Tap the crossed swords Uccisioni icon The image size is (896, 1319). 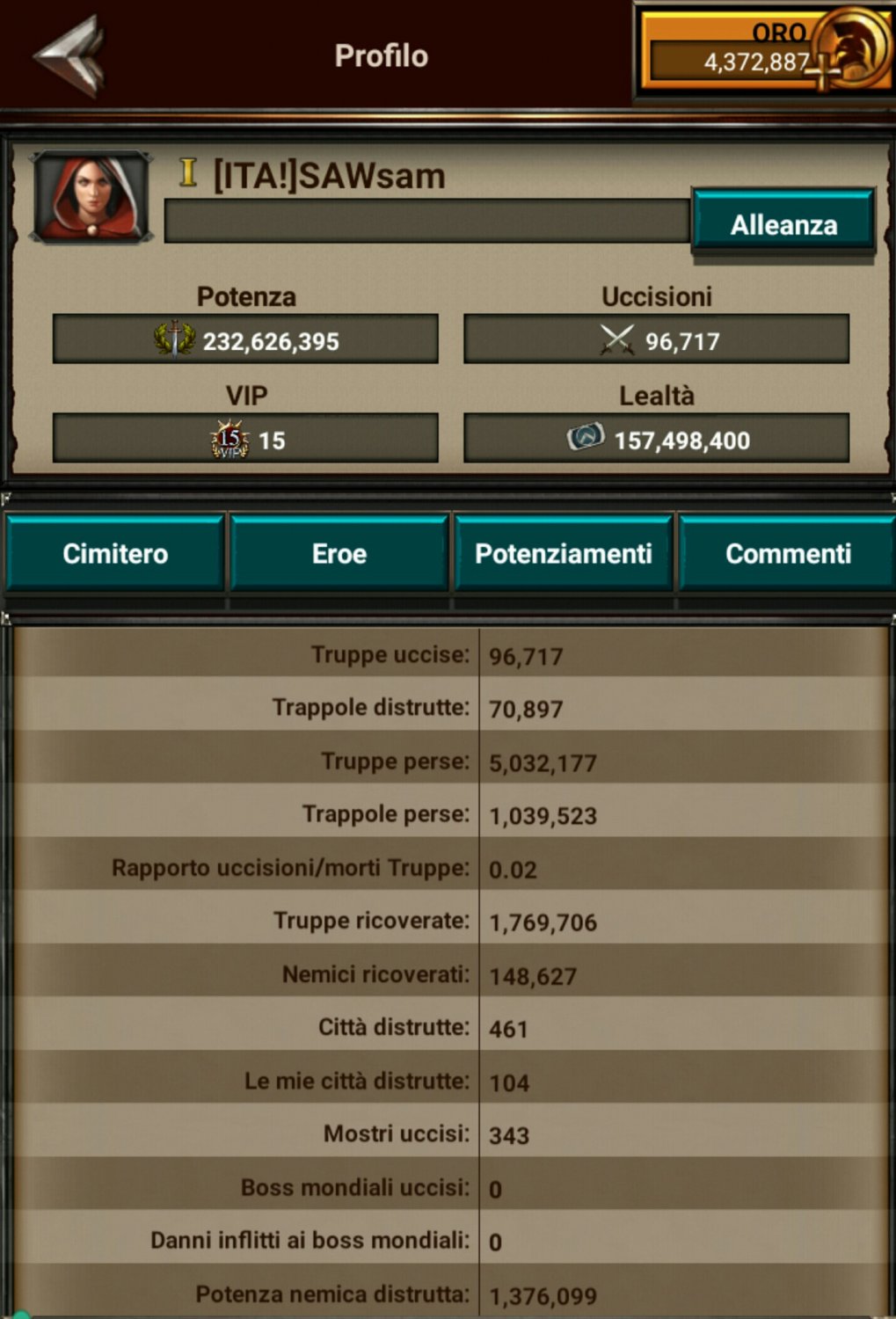point(617,339)
